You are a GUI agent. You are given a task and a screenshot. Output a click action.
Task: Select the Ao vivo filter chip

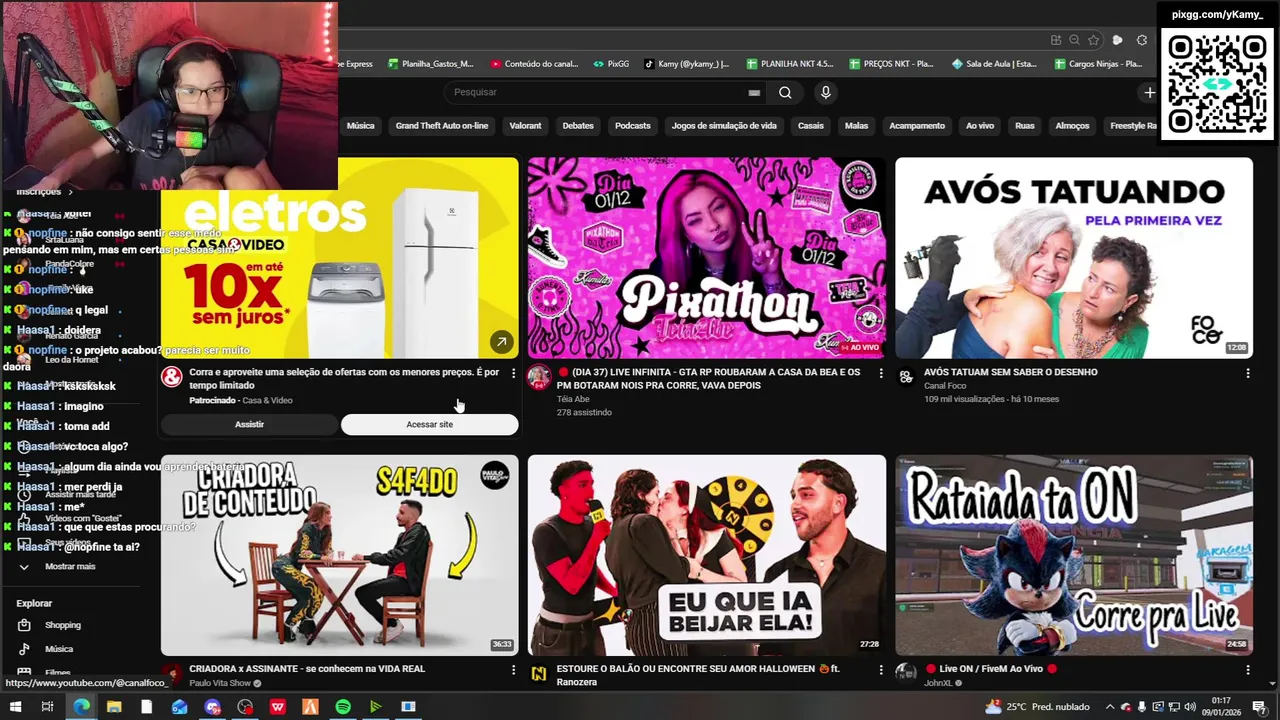pyautogui.click(x=980, y=126)
